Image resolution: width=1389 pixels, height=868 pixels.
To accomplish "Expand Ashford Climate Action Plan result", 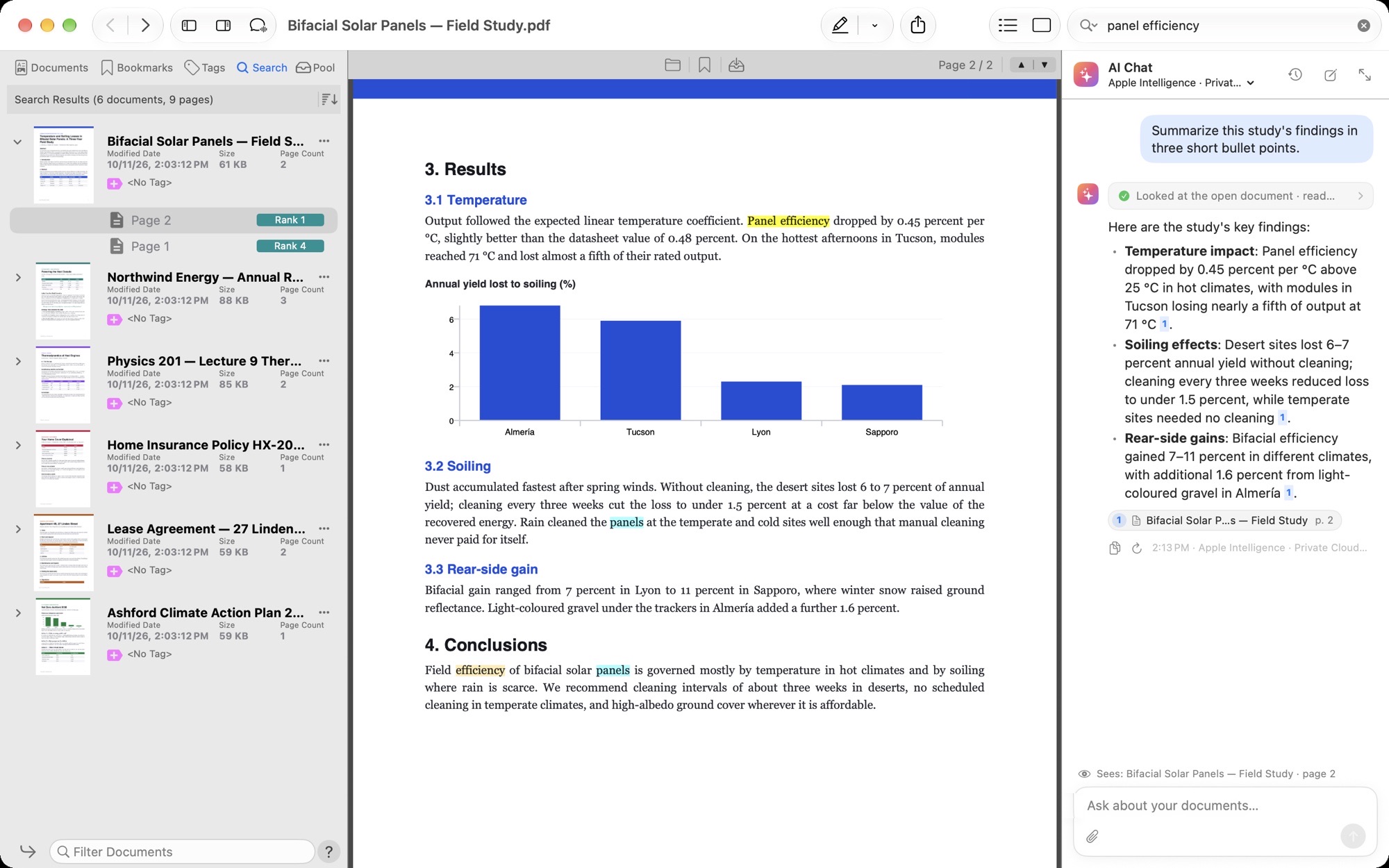I will pyautogui.click(x=17, y=613).
